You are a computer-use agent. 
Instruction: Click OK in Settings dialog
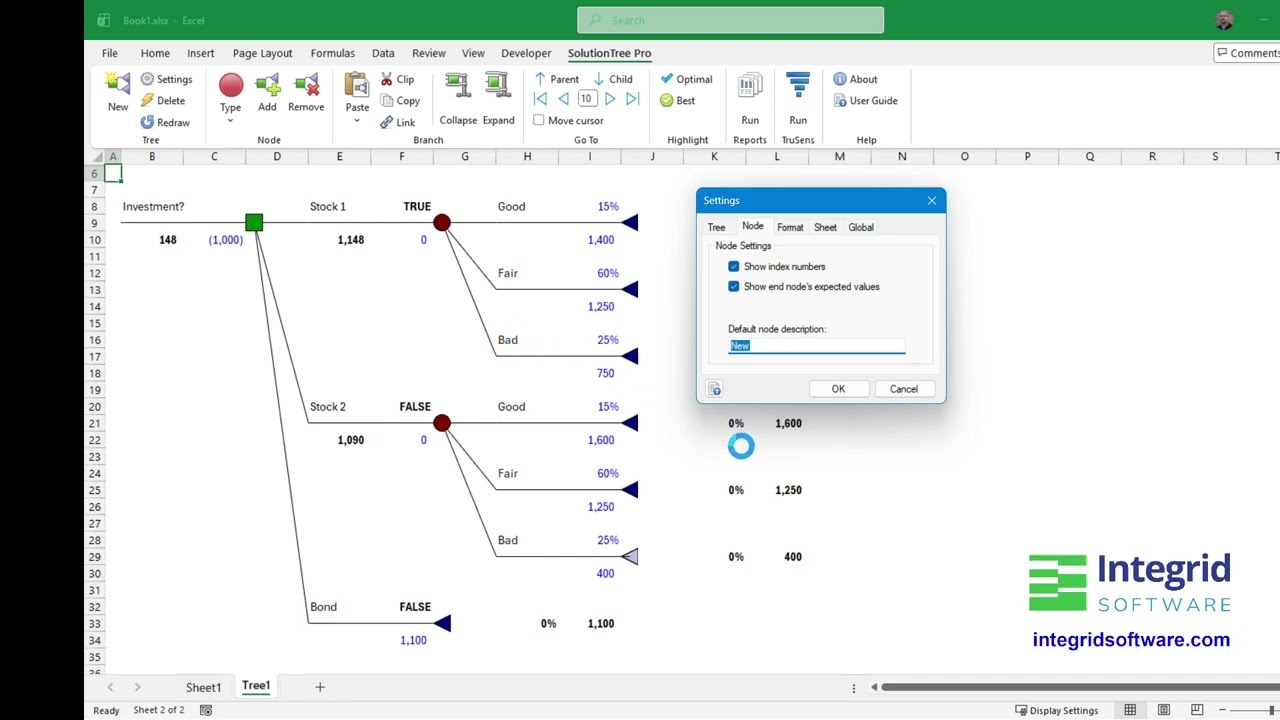pos(838,389)
